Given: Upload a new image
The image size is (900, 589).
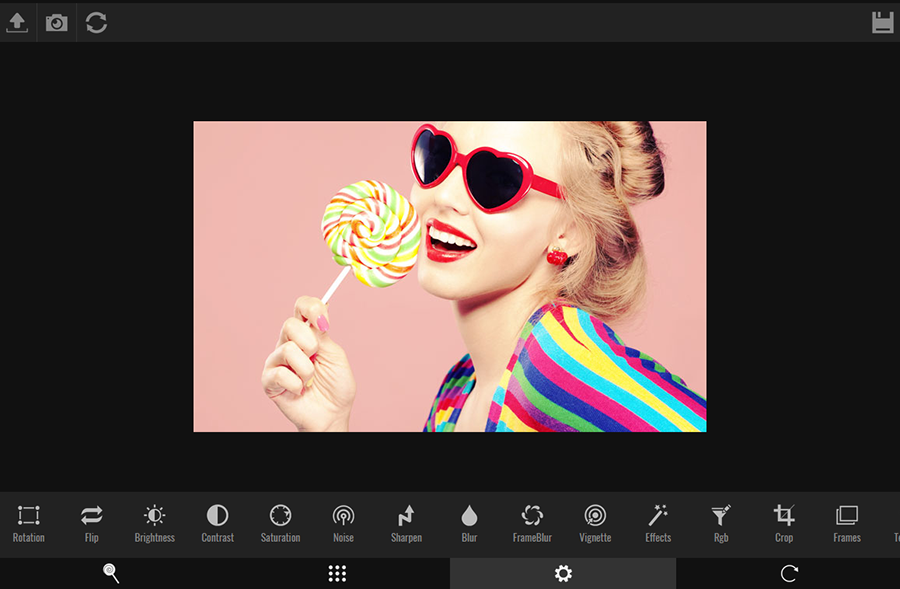Looking at the screenshot, I should [18, 22].
